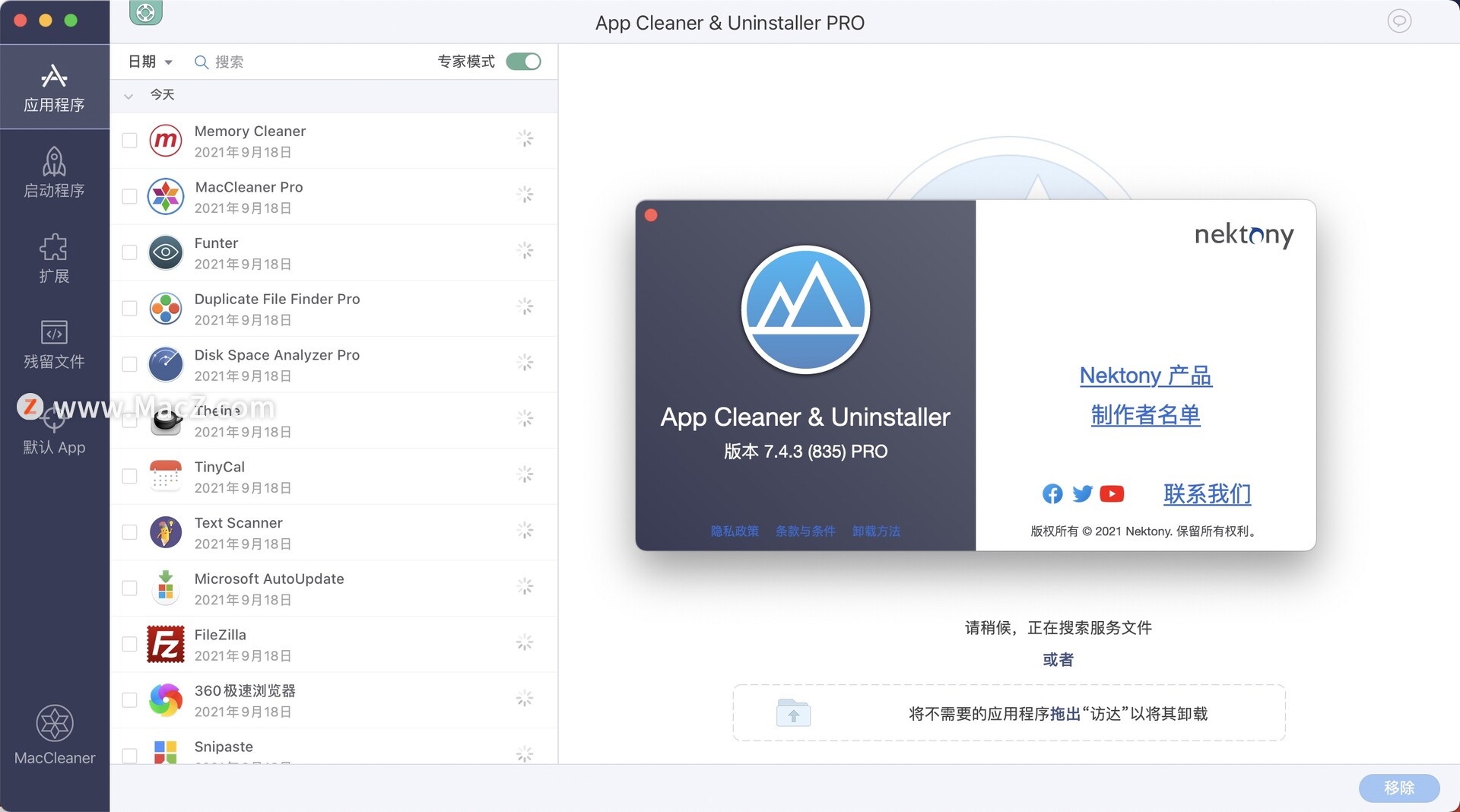The image size is (1460, 812).
Task: Open the 制作者名单 credits link
Action: (x=1146, y=415)
